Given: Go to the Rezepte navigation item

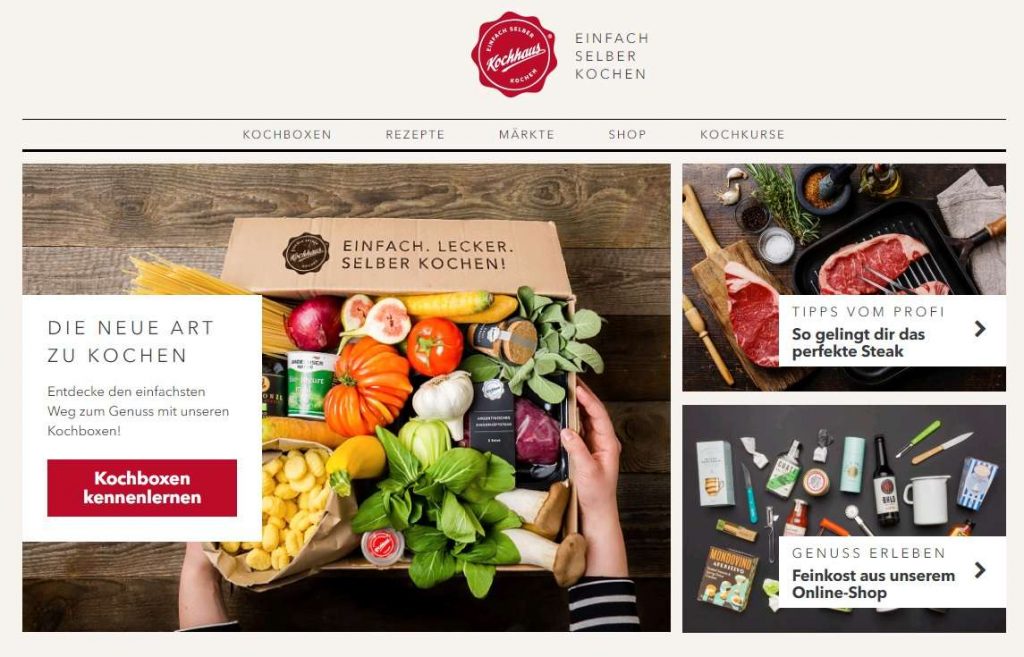Looking at the screenshot, I should click(415, 135).
